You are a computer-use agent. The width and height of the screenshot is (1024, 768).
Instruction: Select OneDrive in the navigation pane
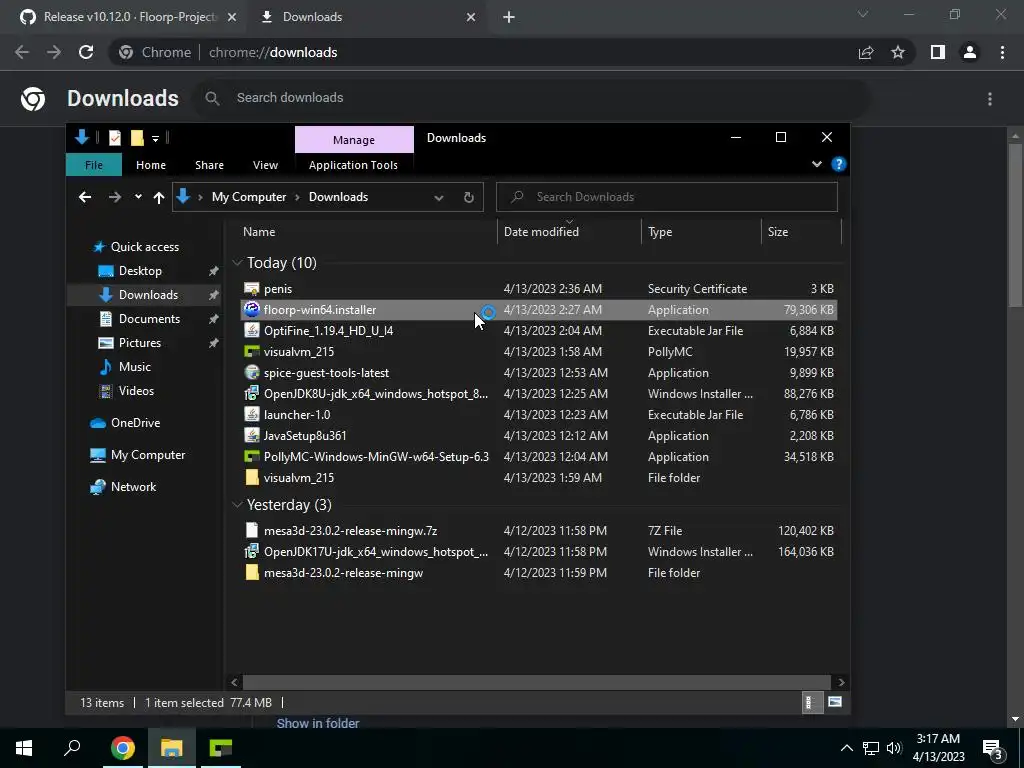click(x=135, y=423)
